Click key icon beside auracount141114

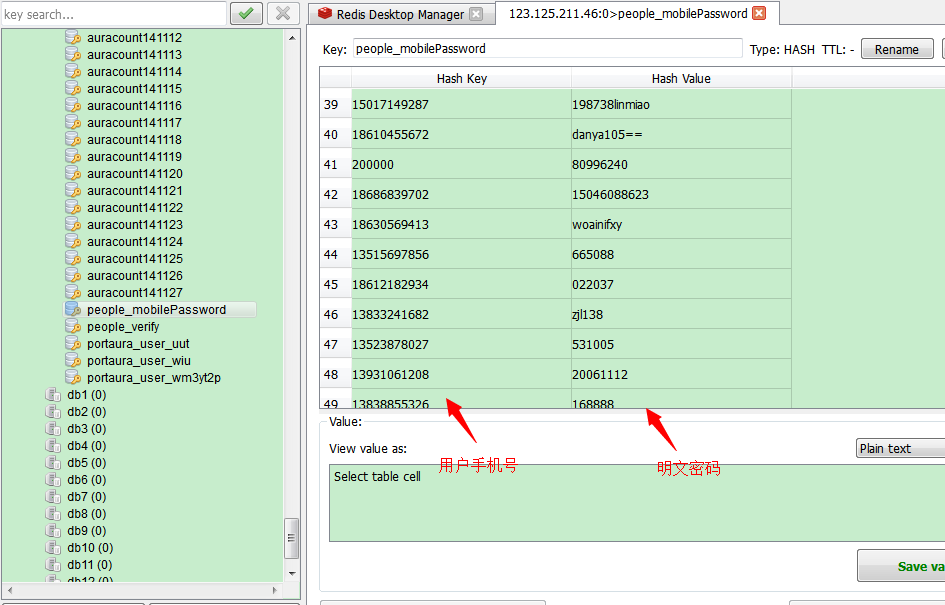pos(73,71)
